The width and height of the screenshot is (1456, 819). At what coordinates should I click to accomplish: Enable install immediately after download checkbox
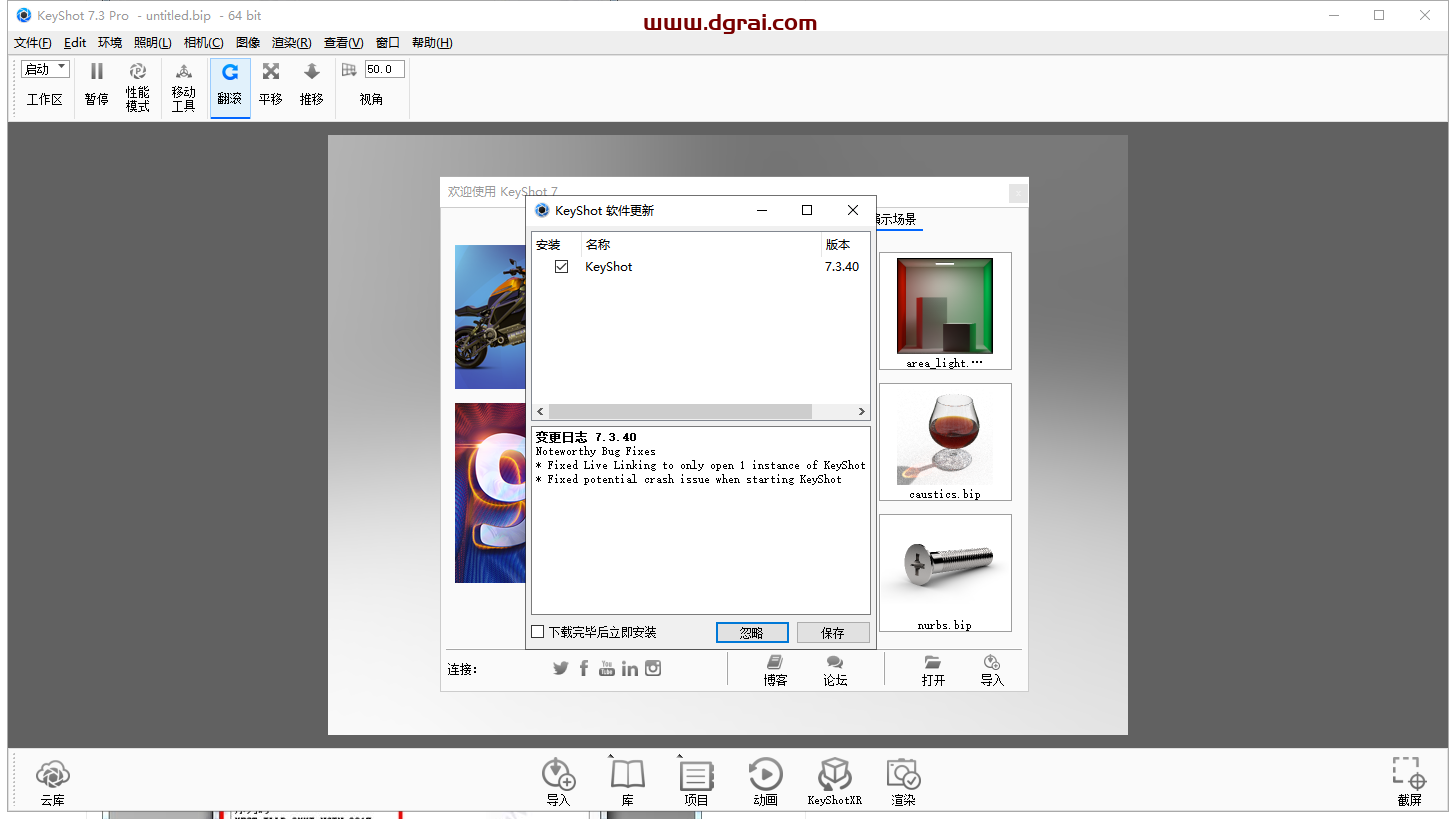tap(538, 632)
